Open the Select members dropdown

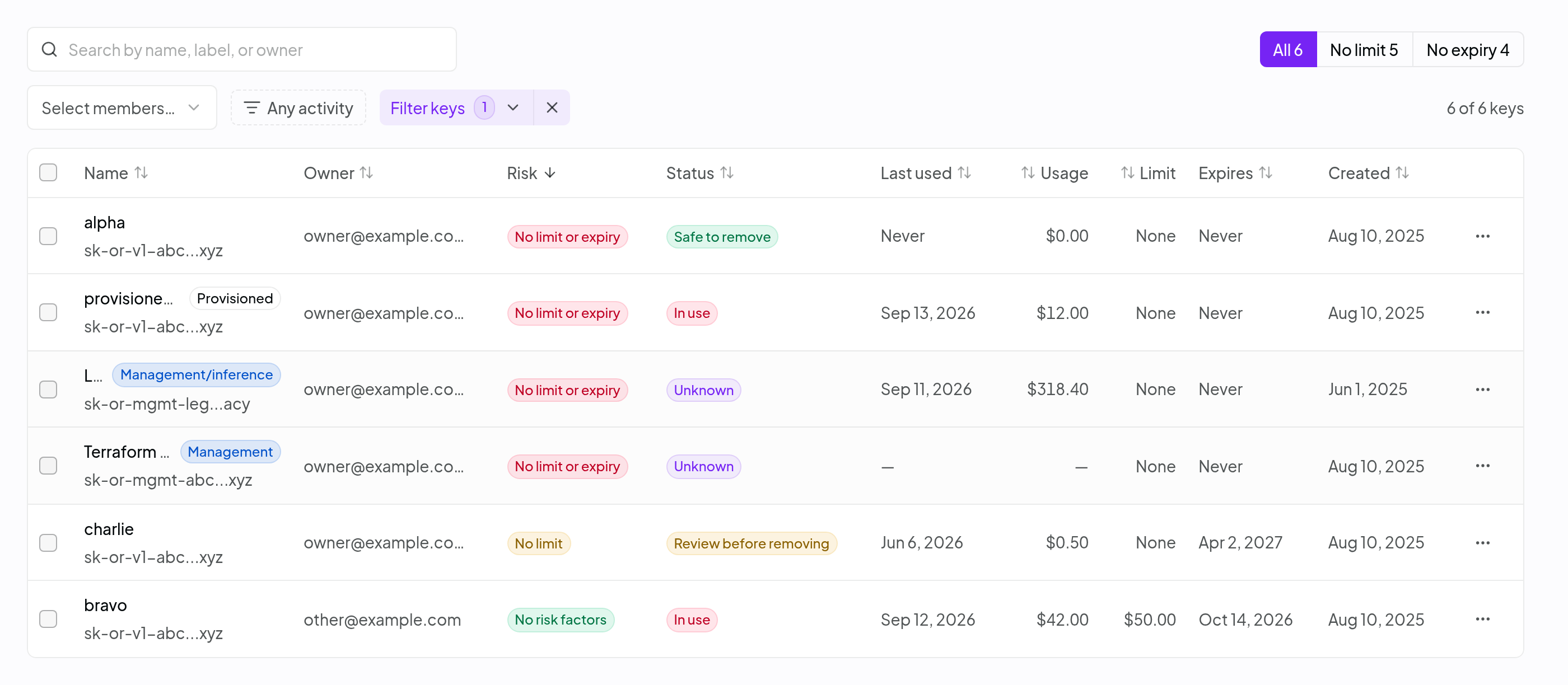(122, 107)
